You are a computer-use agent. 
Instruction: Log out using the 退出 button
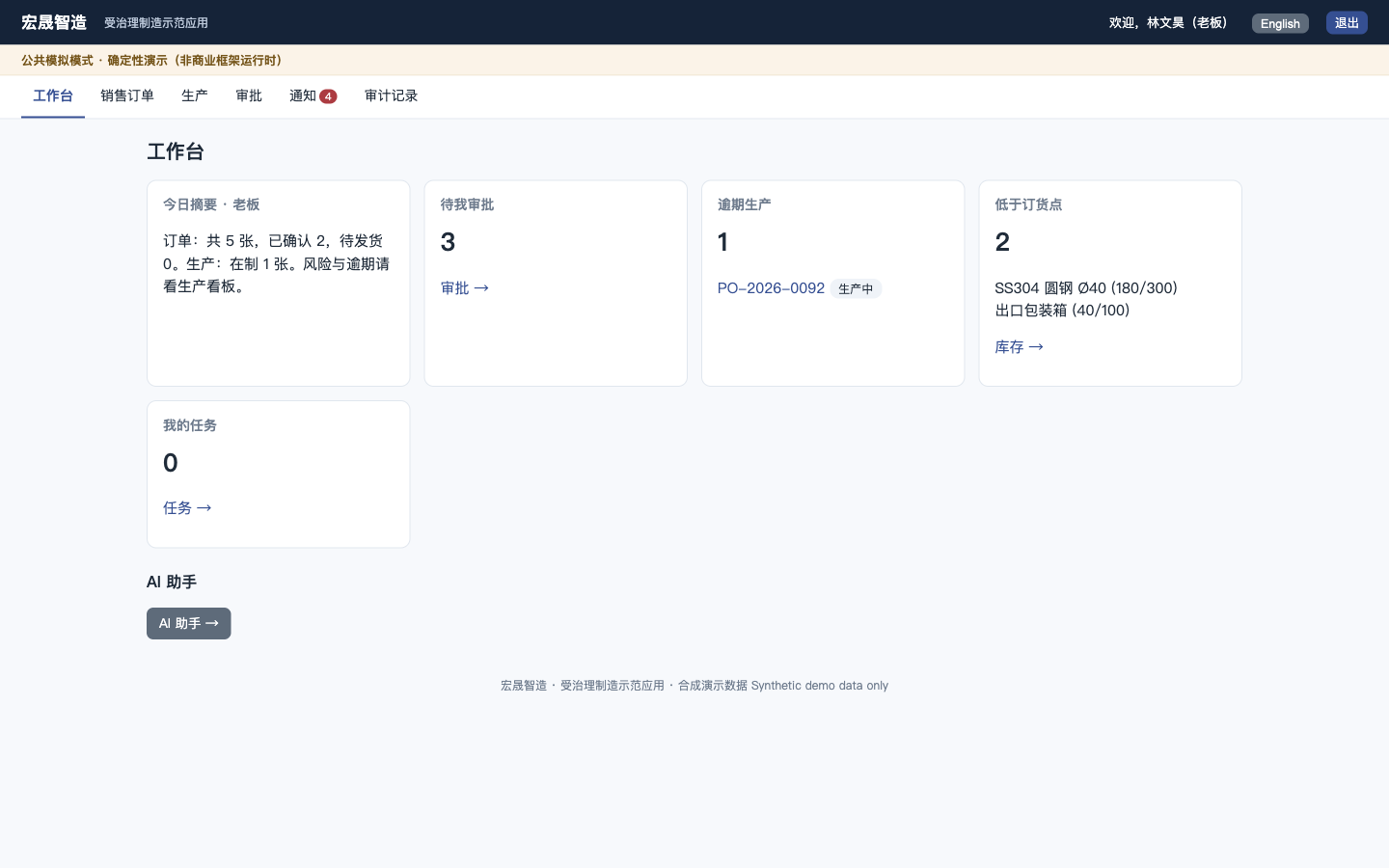tap(1347, 23)
